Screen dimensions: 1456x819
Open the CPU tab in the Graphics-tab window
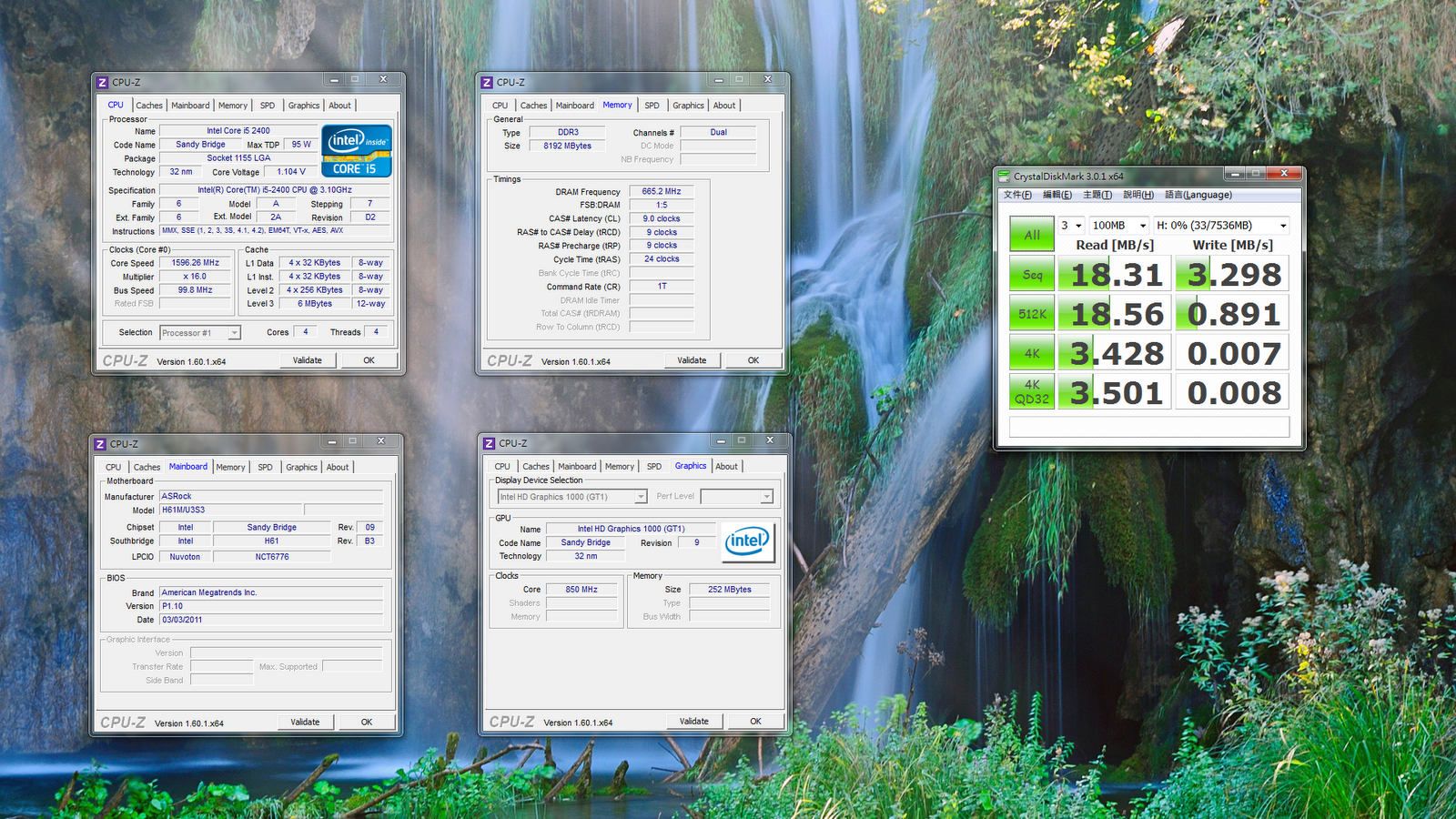pyautogui.click(x=502, y=467)
